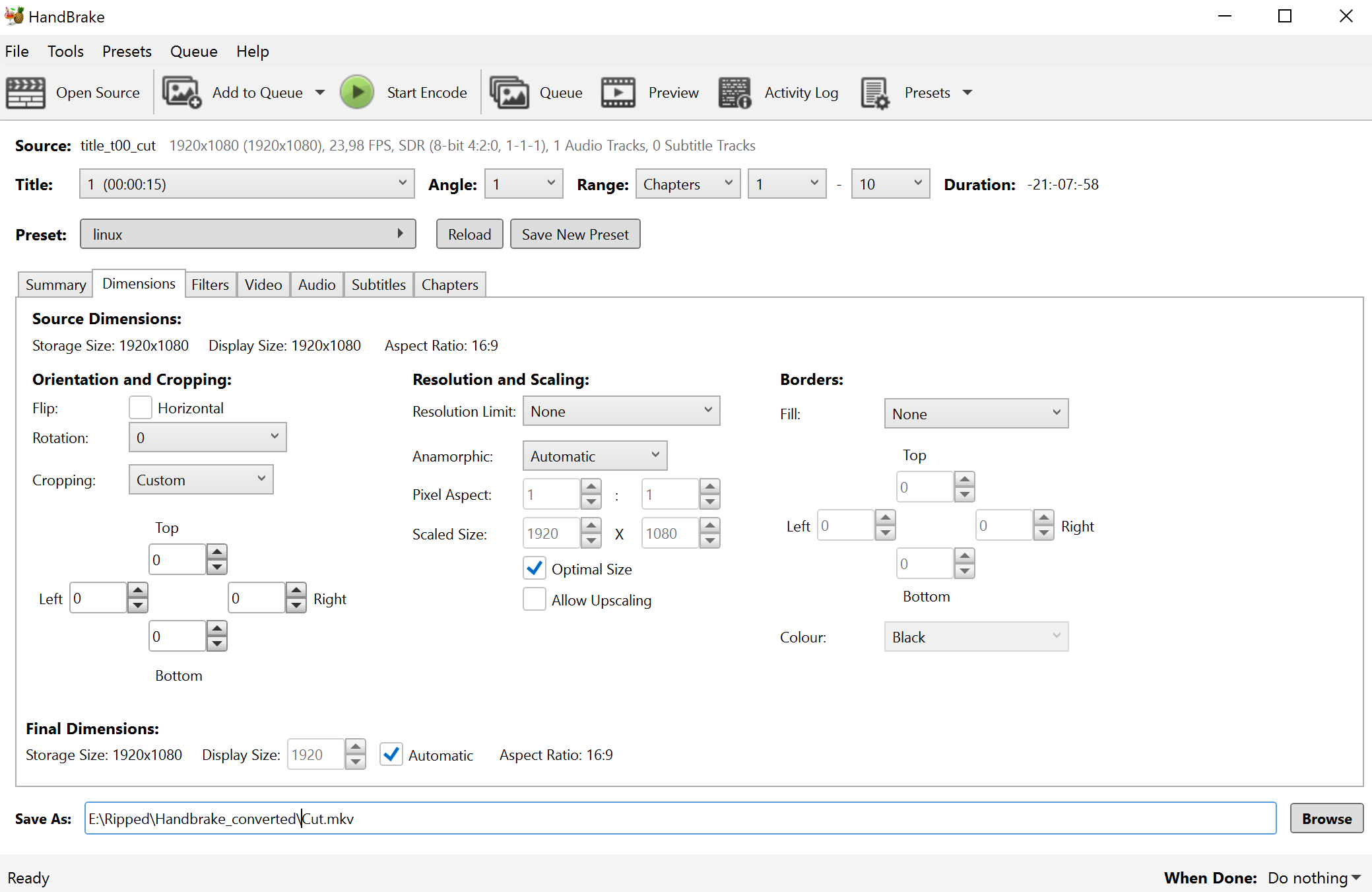
Task: Open the Tools menu
Action: pyautogui.click(x=65, y=51)
